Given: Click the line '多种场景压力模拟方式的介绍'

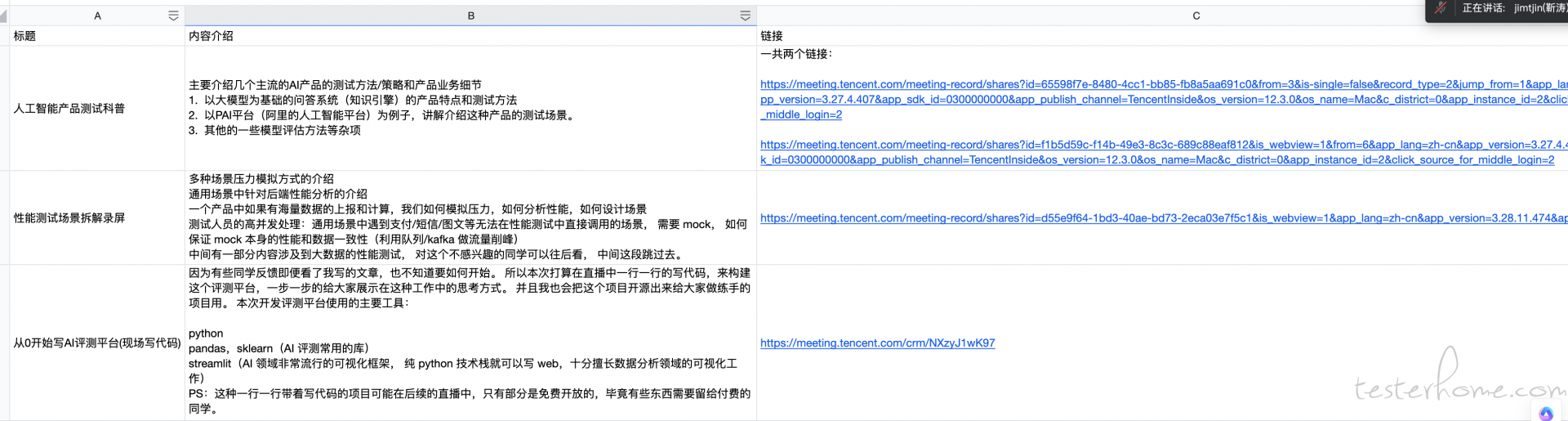Looking at the screenshot, I should 261,179.
